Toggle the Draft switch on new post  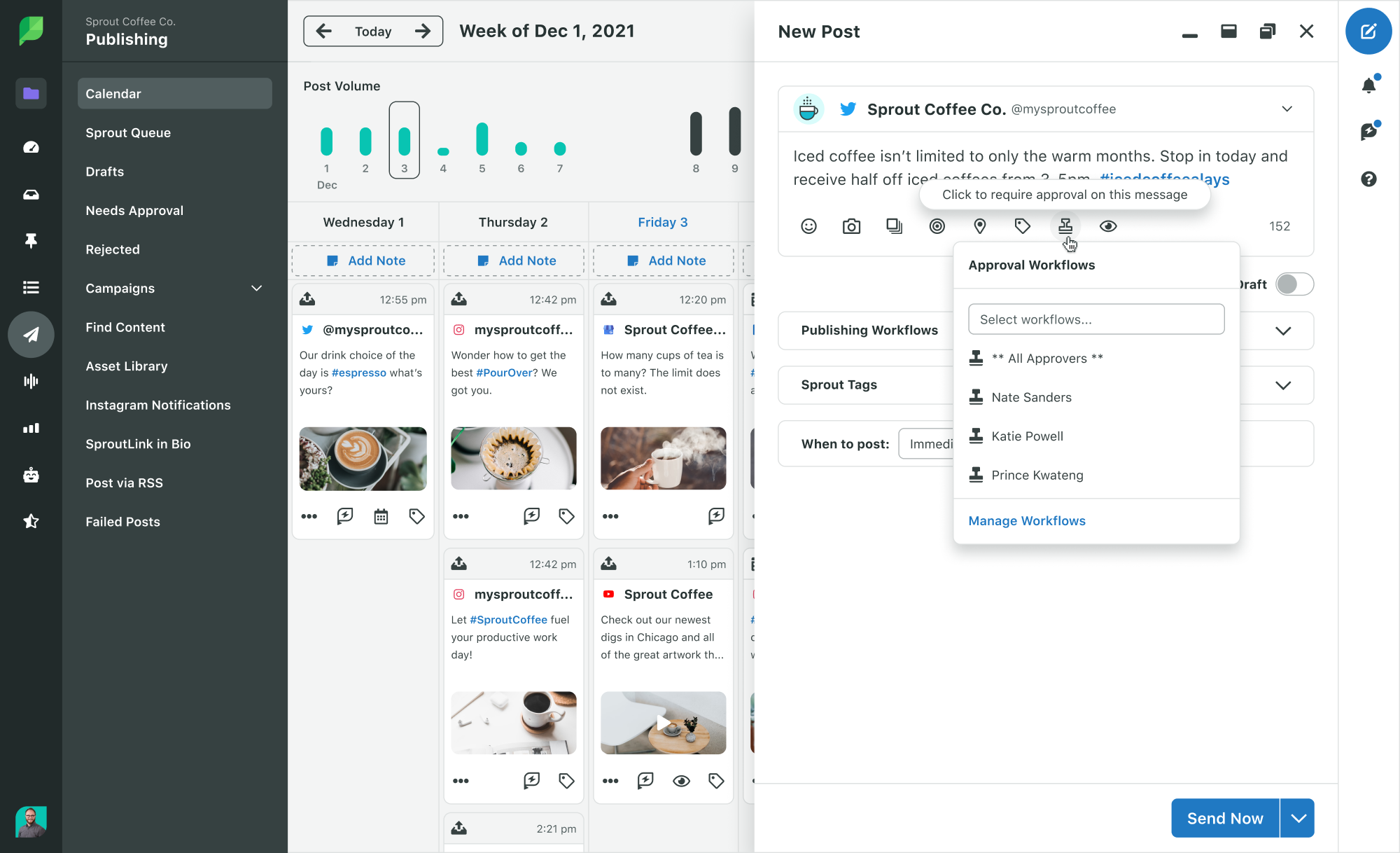click(x=1292, y=284)
